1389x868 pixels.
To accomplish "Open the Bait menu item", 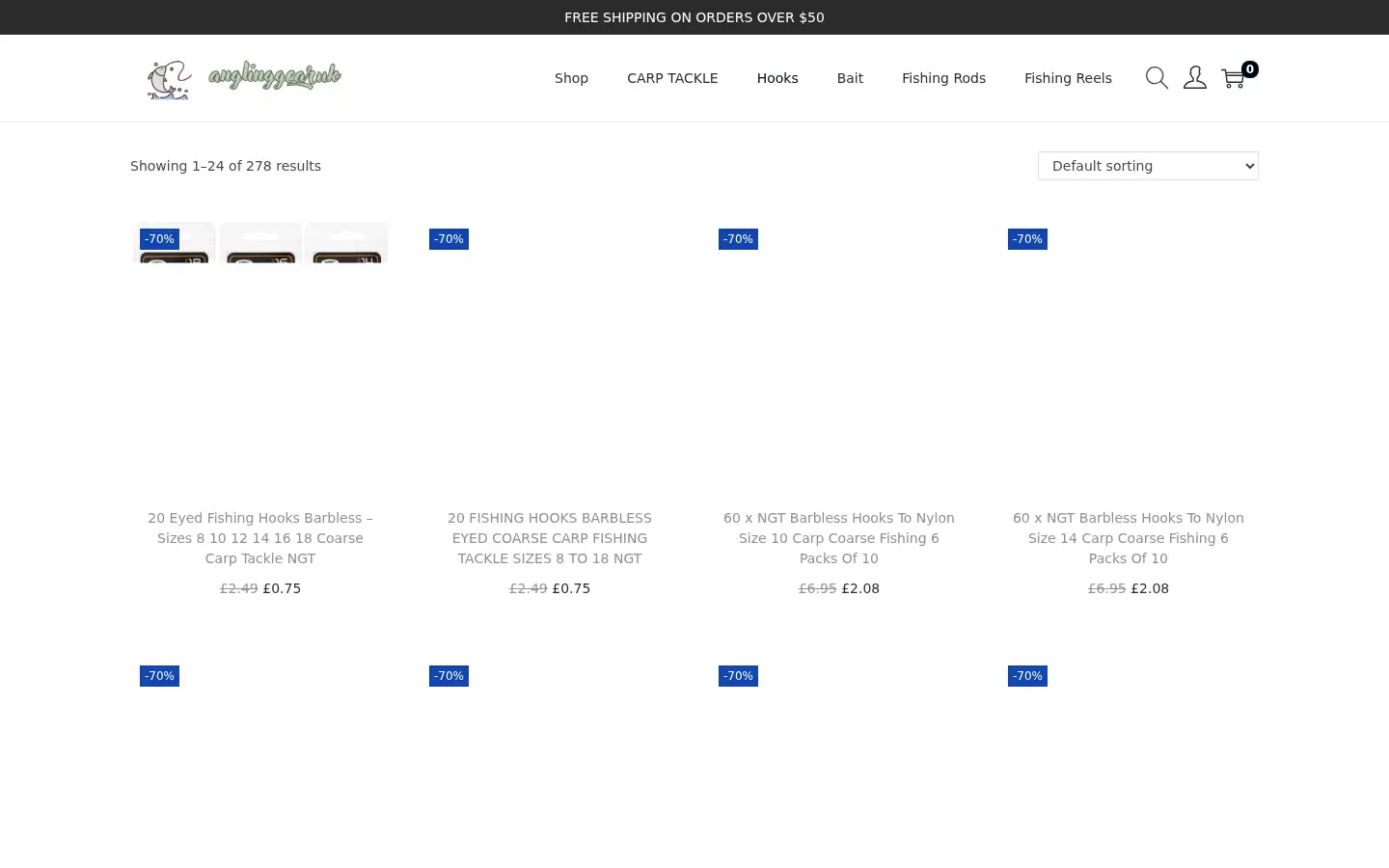I will pyautogui.click(x=850, y=78).
